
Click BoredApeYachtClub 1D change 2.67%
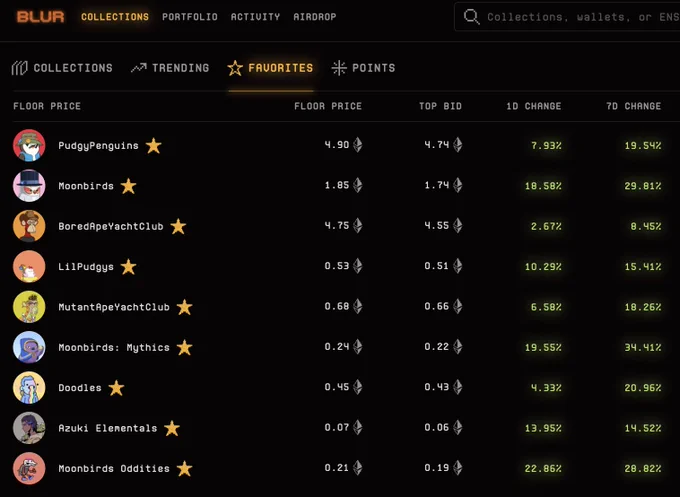[546, 226]
